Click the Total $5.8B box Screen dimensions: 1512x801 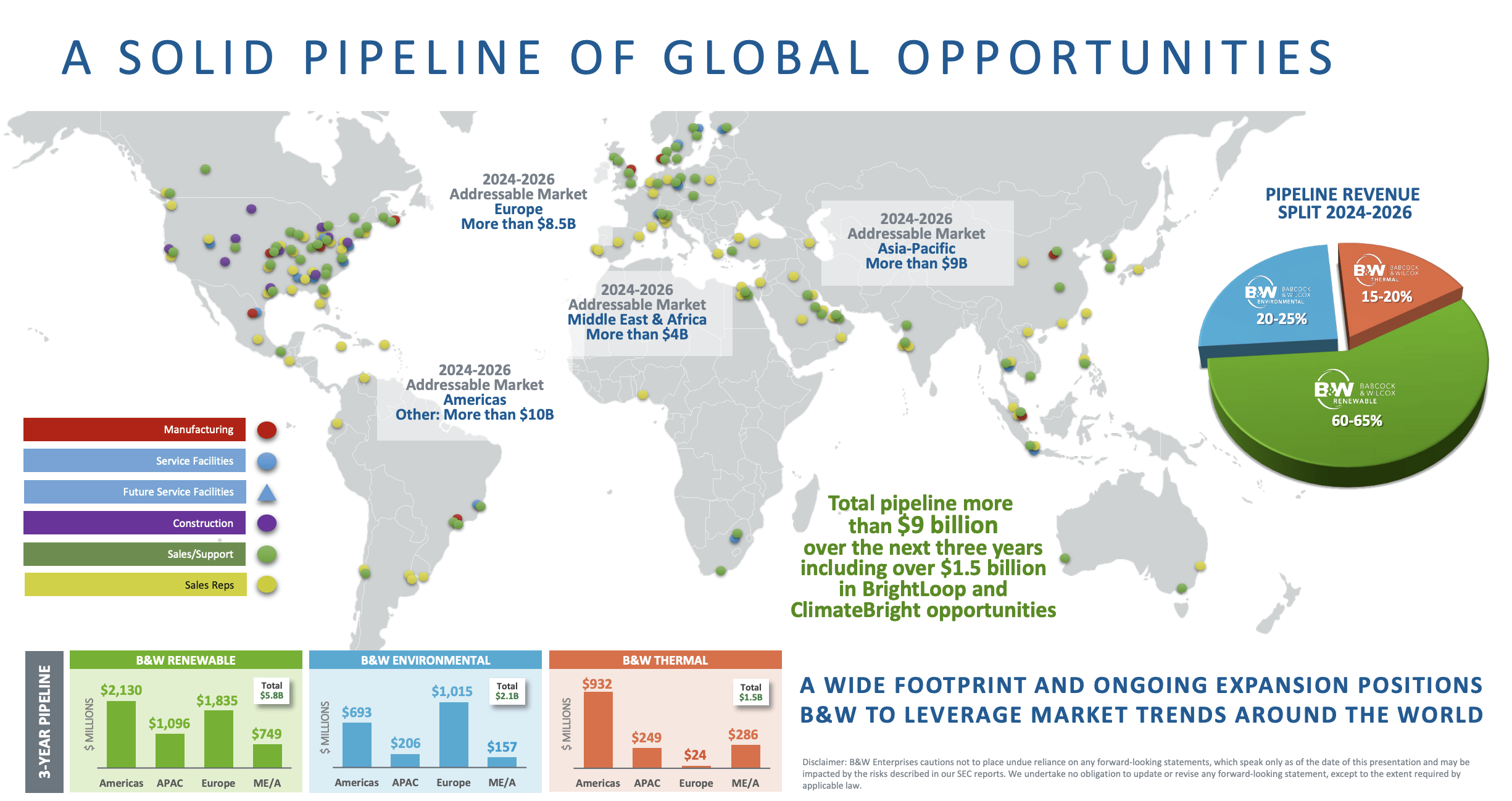pos(272,691)
